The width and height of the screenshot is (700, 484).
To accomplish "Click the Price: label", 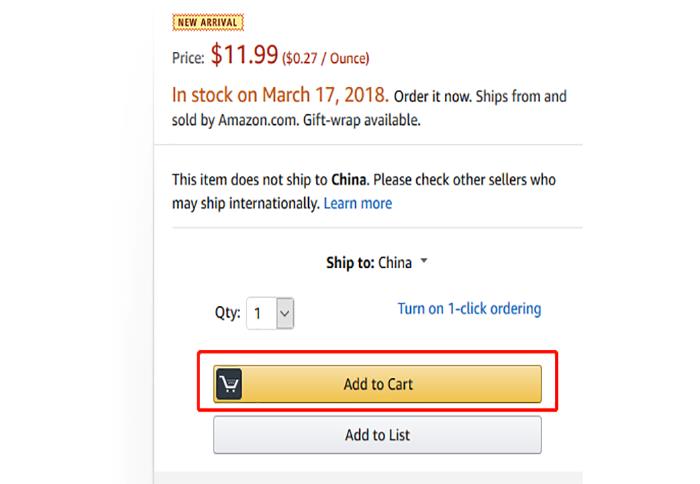I will 188,58.
